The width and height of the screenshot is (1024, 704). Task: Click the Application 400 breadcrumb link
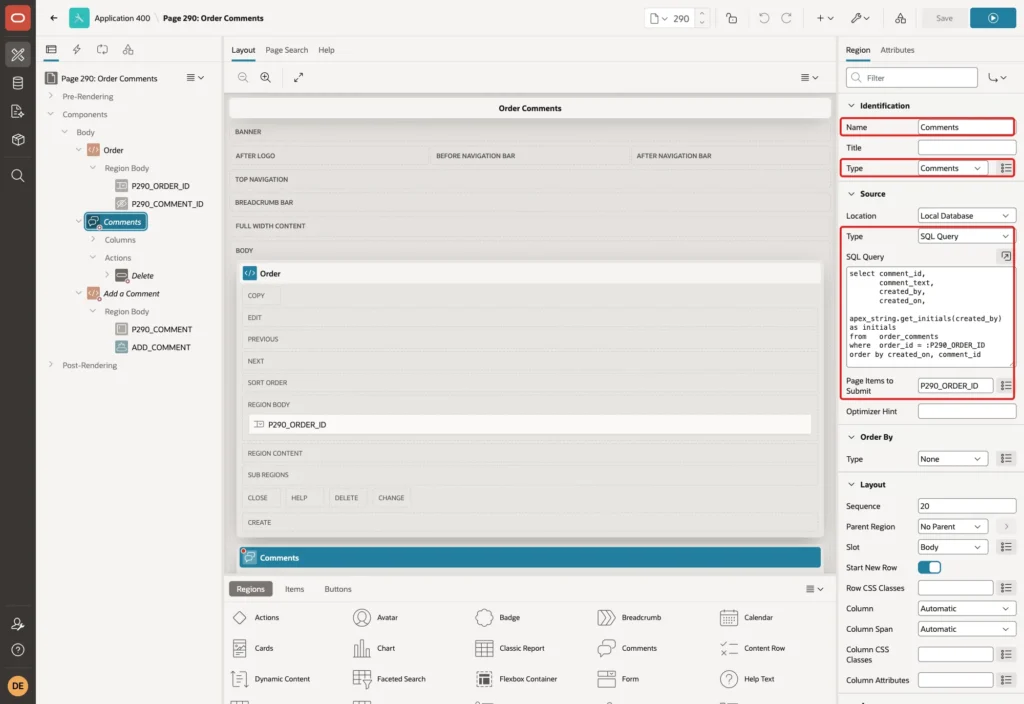pos(122,18)
